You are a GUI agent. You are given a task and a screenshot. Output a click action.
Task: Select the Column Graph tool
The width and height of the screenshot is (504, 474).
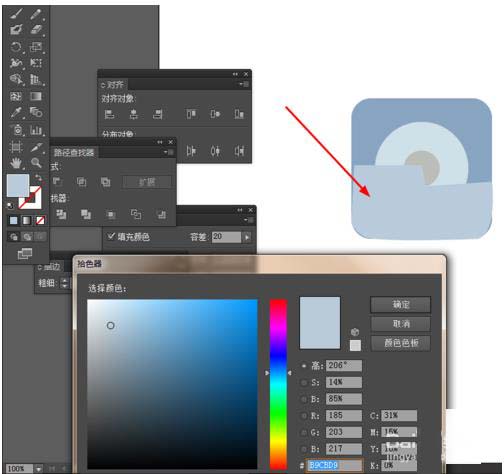pyautogui.click(x=36, y=130)
